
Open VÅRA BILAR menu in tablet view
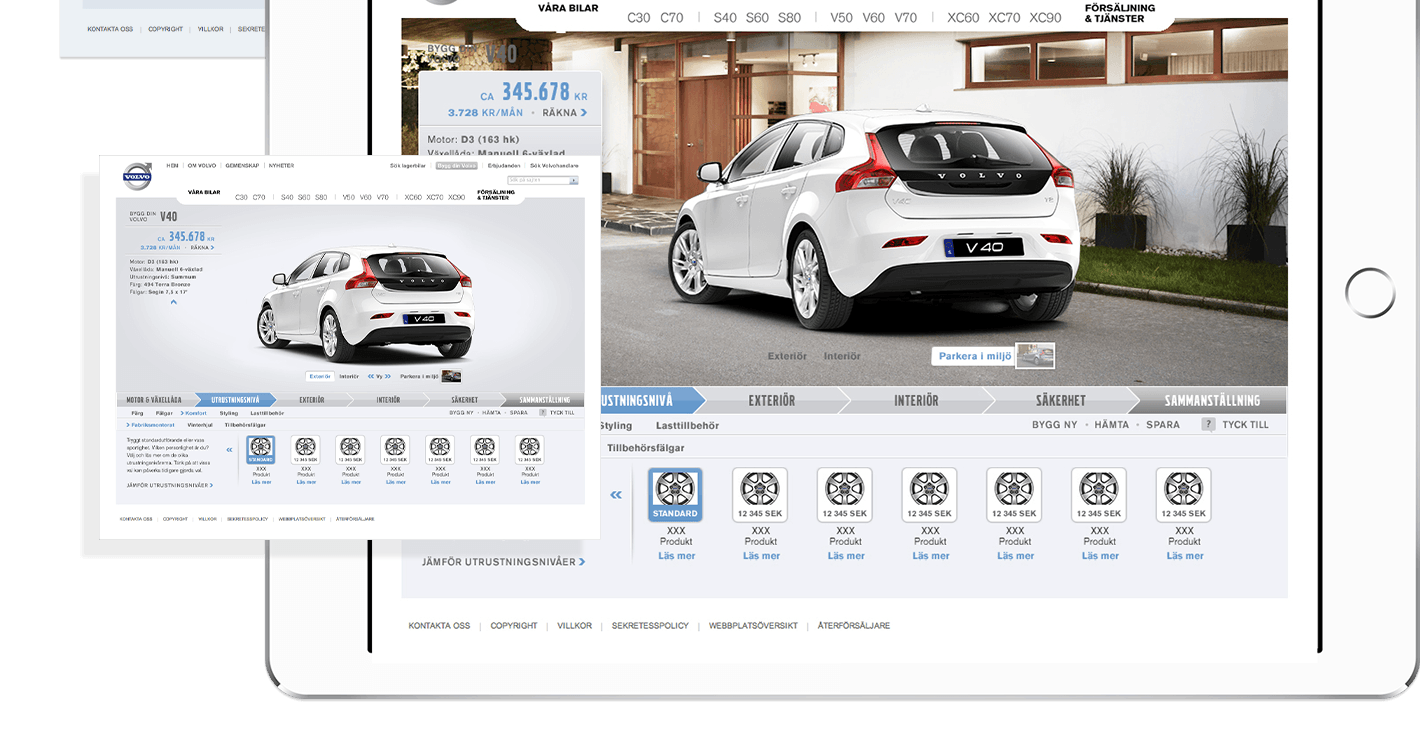(x=568, y=8)
